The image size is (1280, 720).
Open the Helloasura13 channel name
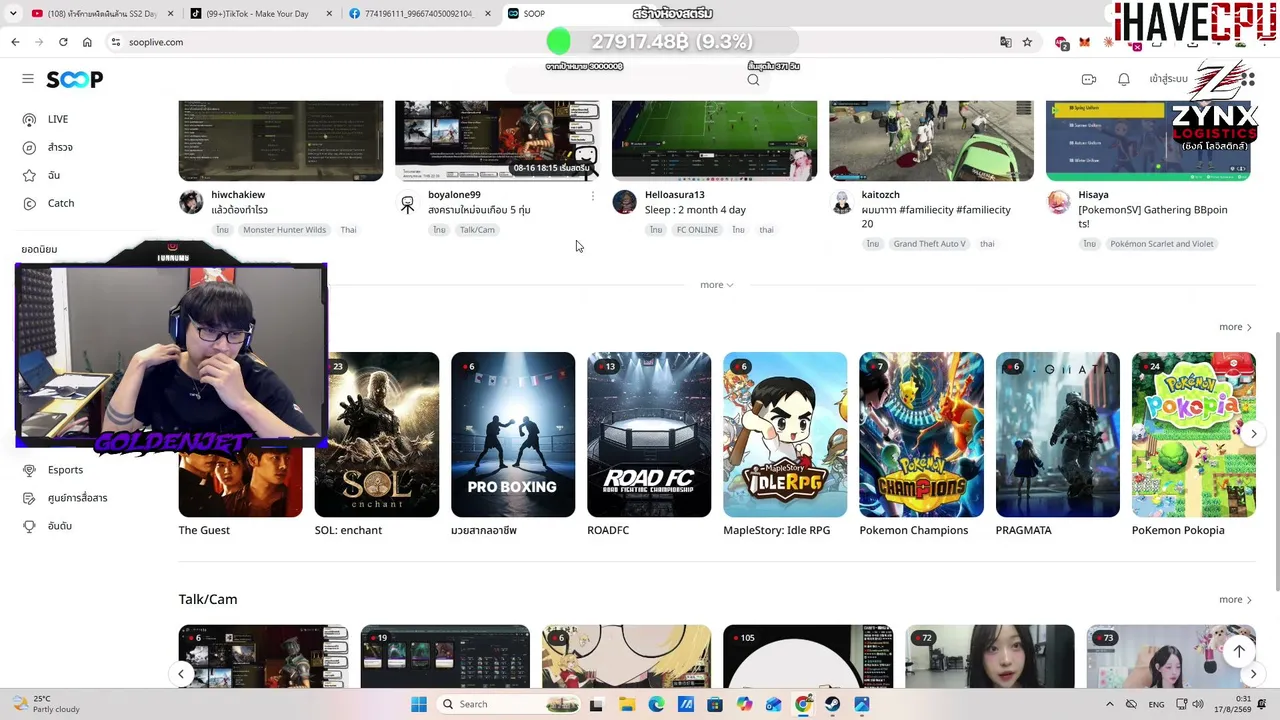[674, 195]
